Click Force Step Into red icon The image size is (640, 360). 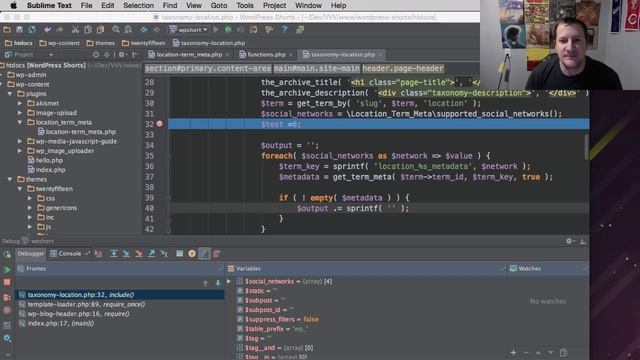point(139,253)
